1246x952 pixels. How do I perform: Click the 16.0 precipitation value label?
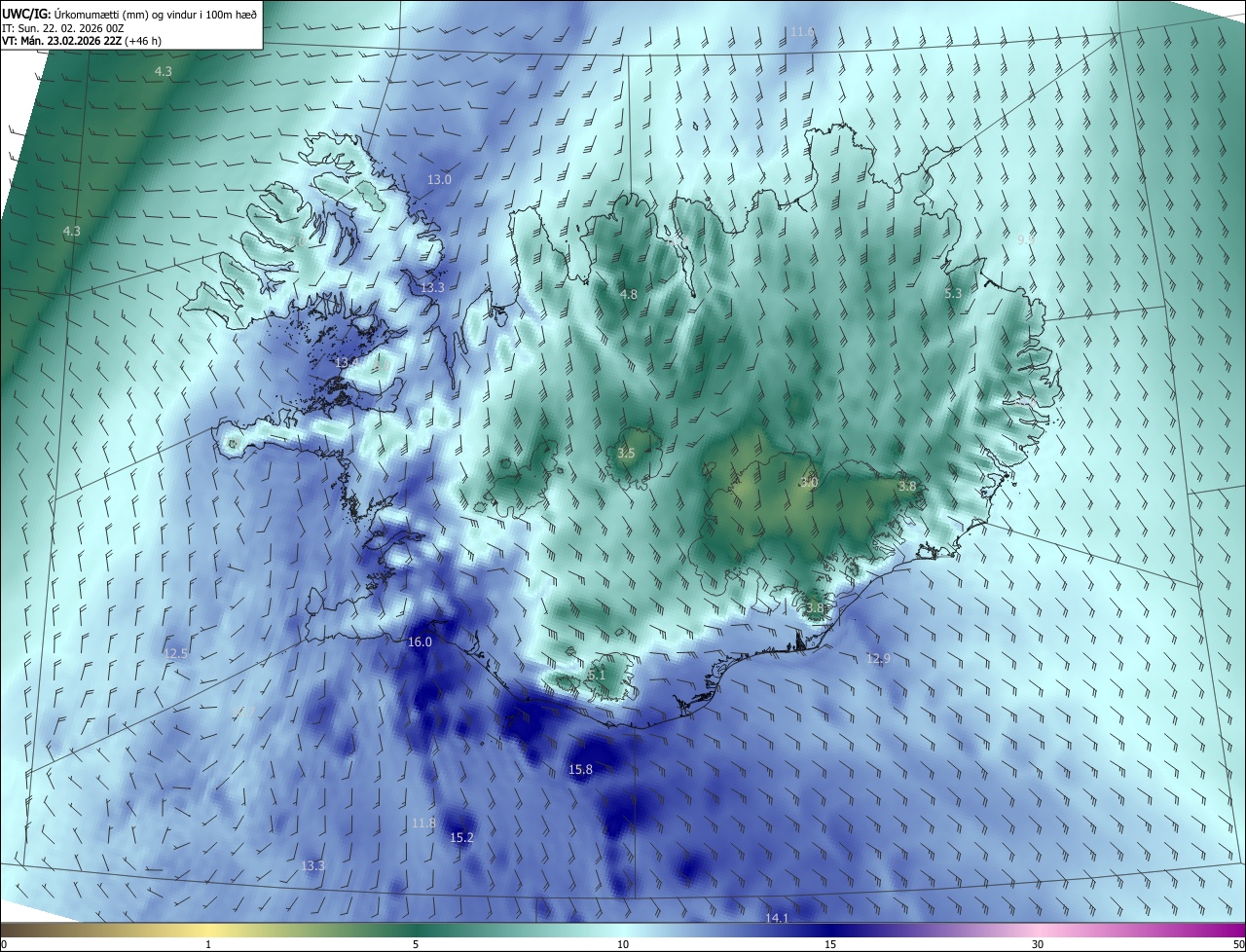[x=420, y=641]
